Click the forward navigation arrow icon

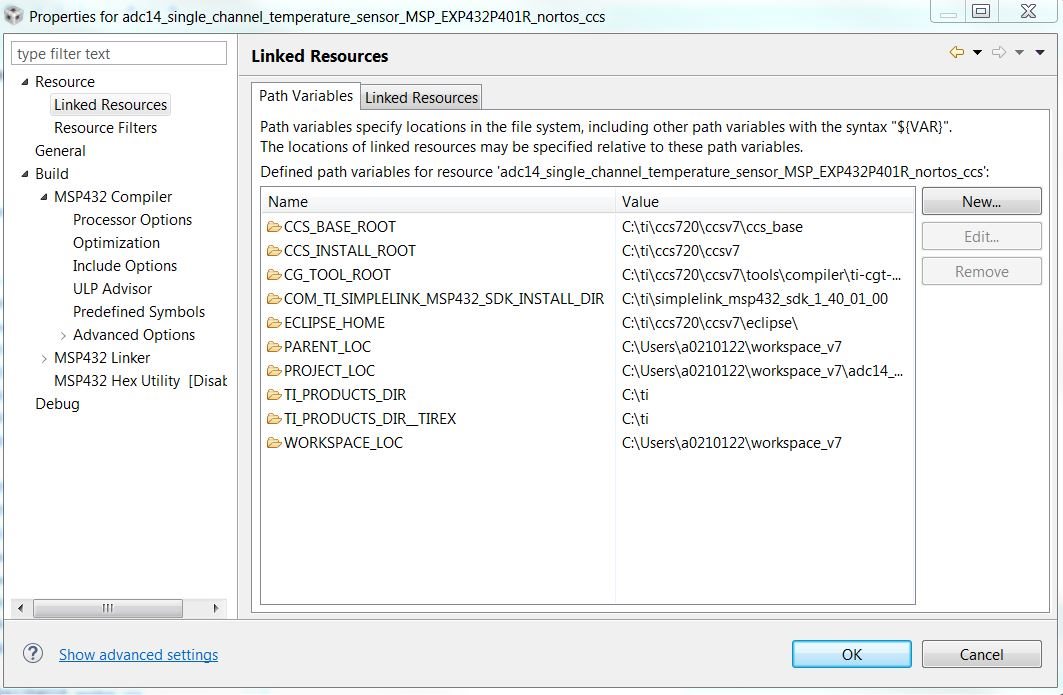click(998, 53)
